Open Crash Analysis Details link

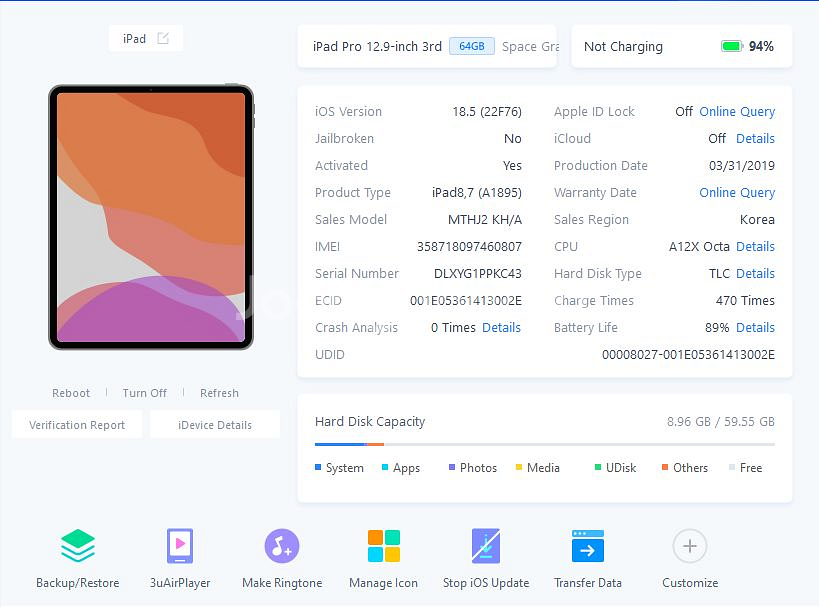click(501, 328)
